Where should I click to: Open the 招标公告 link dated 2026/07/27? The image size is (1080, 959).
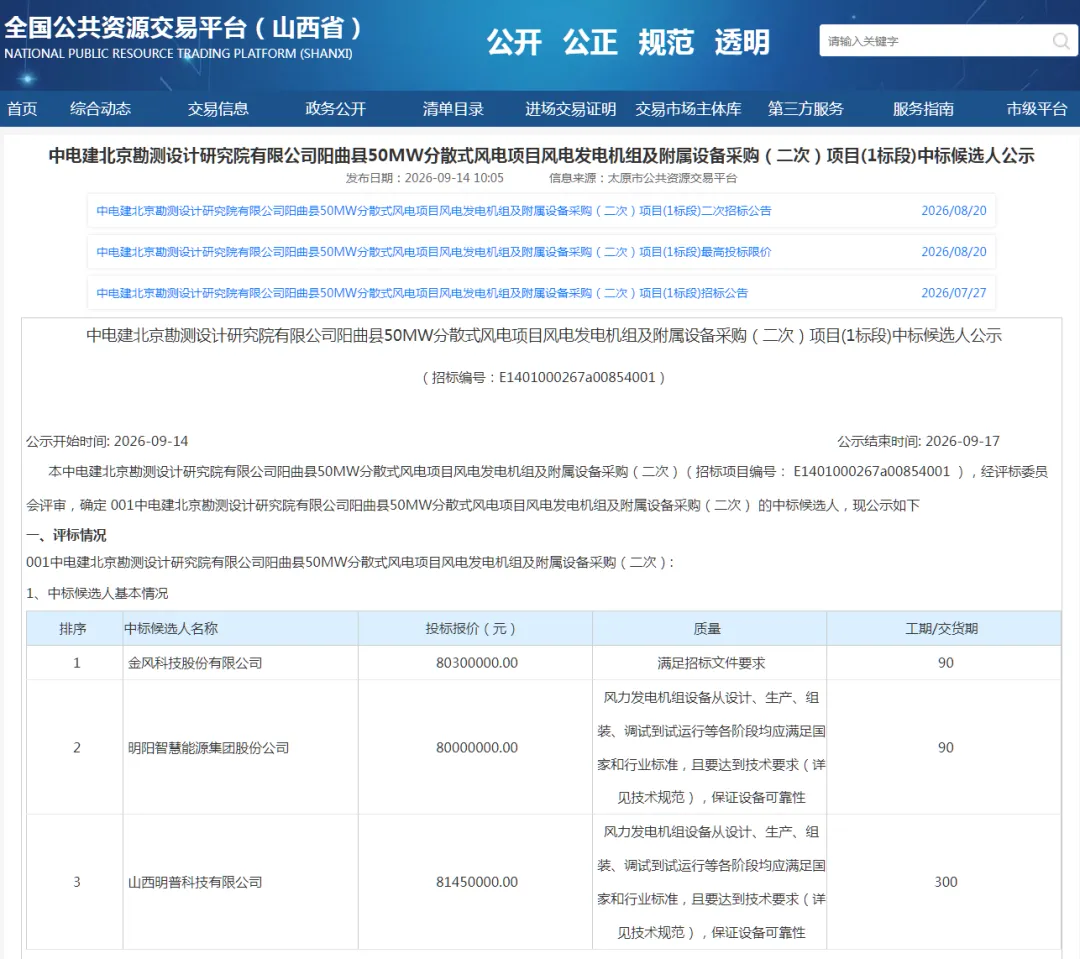tap(422, 293)
